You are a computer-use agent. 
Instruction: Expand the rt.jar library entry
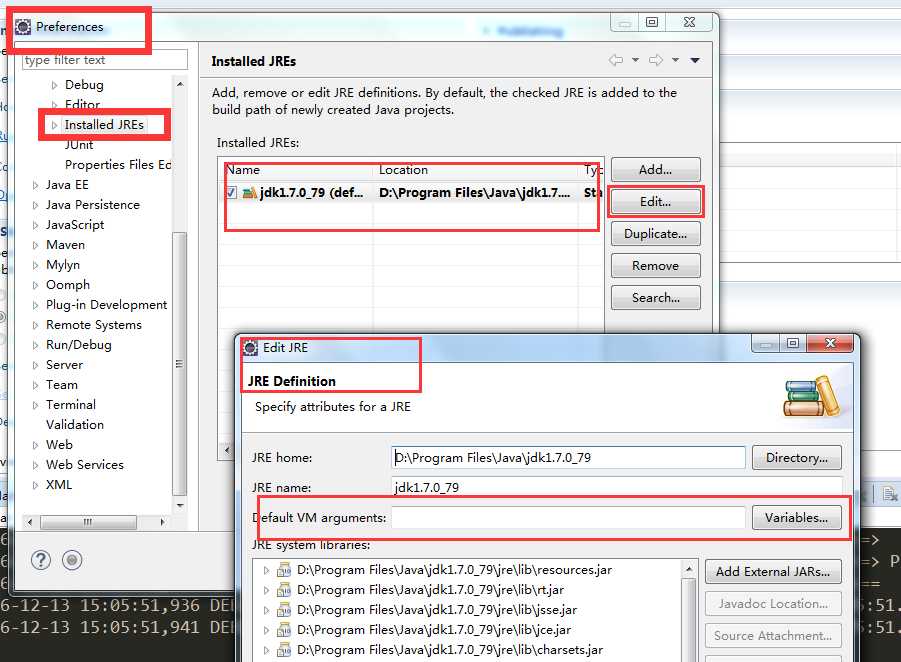pos(266,590)
